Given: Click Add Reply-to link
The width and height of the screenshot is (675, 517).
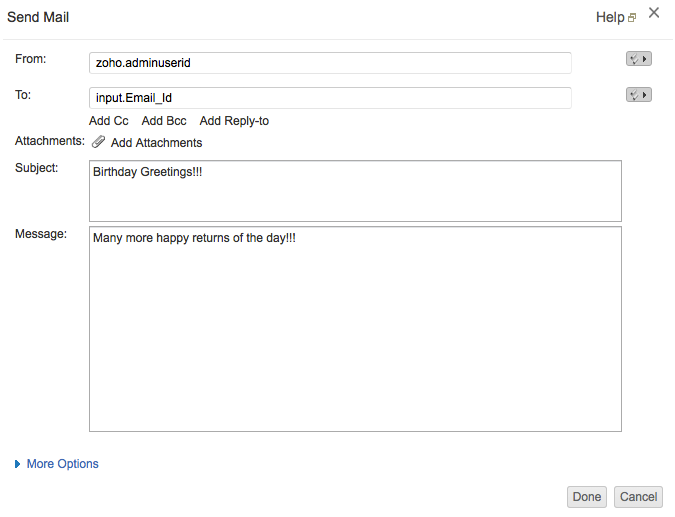Looking at the screenshot, I should tap(234, 121).
